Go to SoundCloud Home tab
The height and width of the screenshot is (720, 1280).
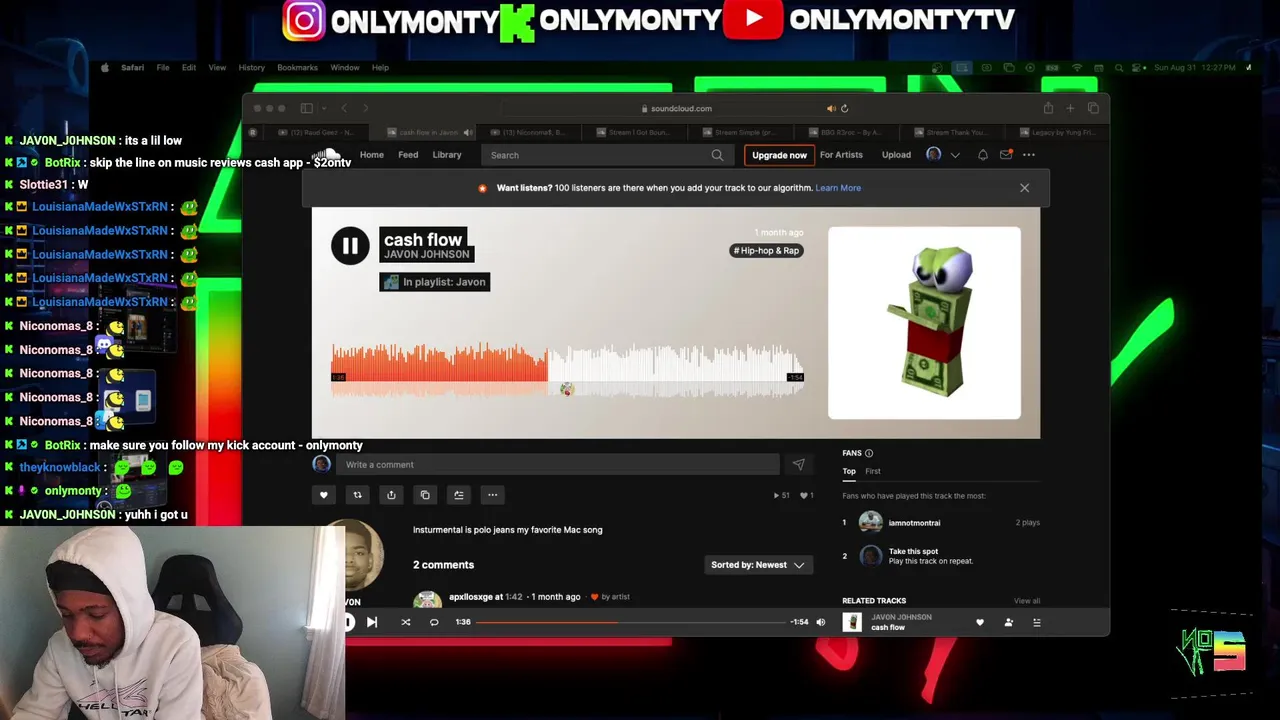point(372,155)
